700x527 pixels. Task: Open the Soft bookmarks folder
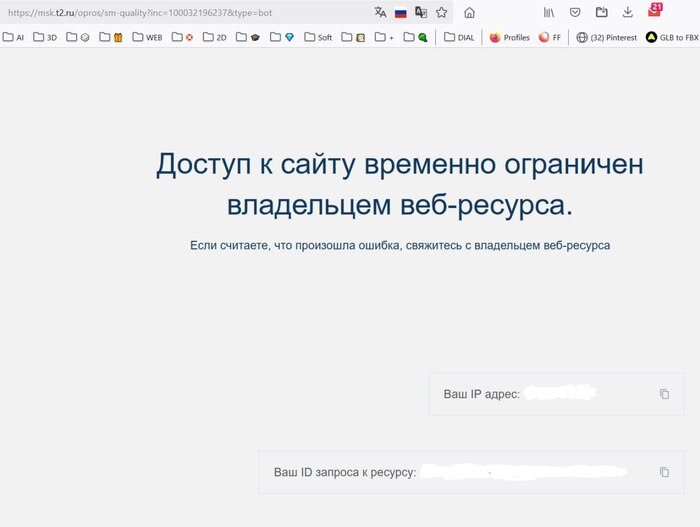[317, 37]
